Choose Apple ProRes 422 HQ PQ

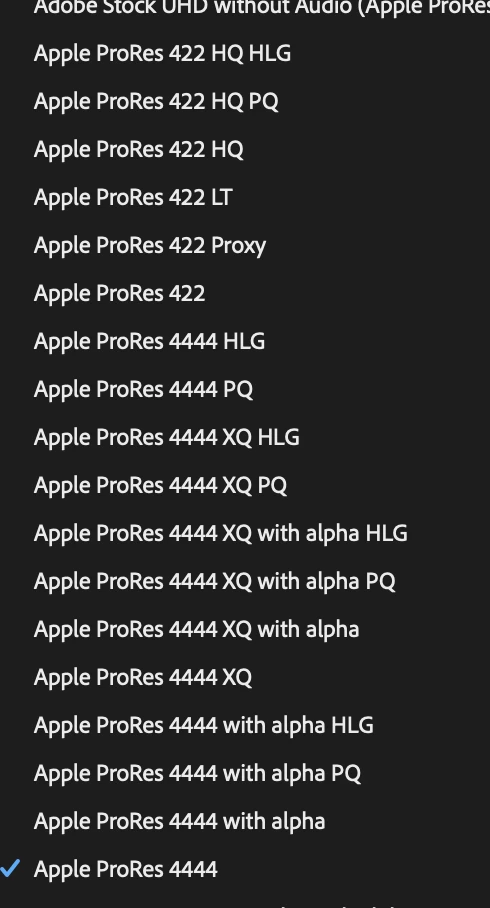tap(245, 101)
